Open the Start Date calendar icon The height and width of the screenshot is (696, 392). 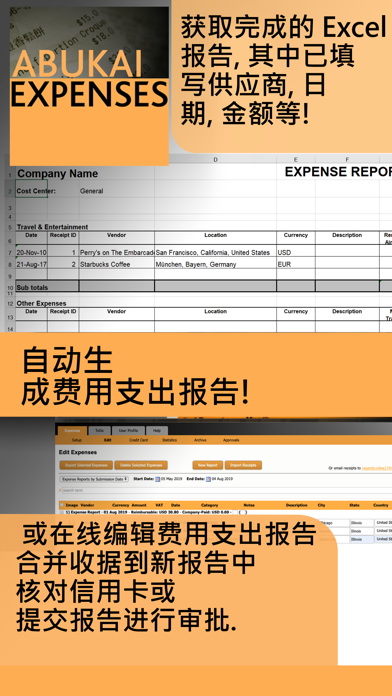pos(157,479)
